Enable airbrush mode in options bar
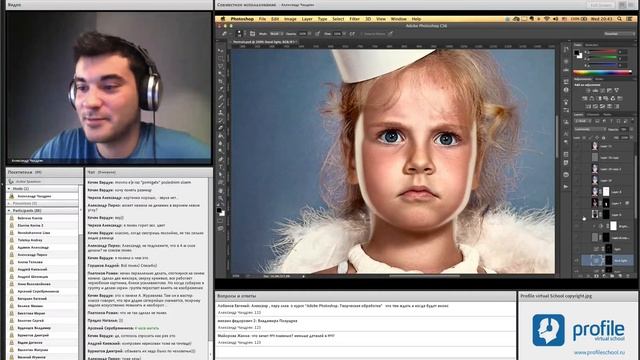This screenshot has height=360, width=640. [x=352, y=34]
